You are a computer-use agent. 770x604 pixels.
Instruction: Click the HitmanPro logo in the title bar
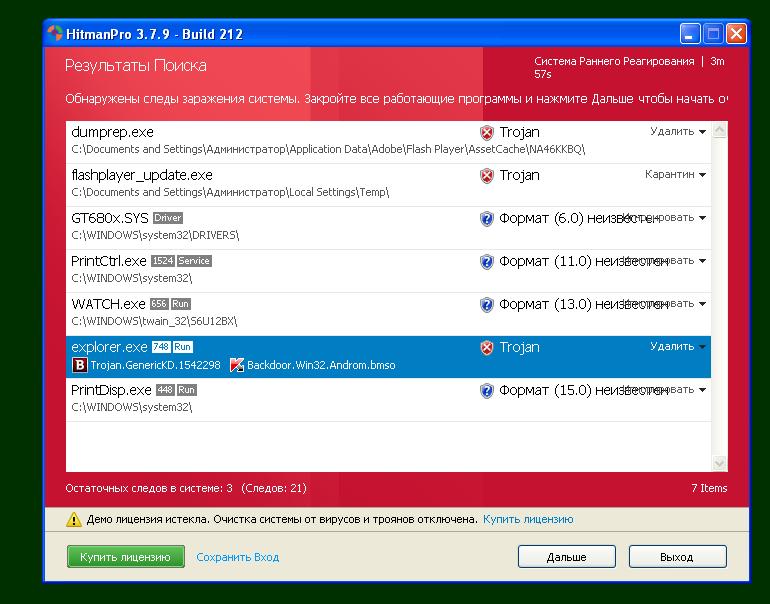tap(56, 34)
